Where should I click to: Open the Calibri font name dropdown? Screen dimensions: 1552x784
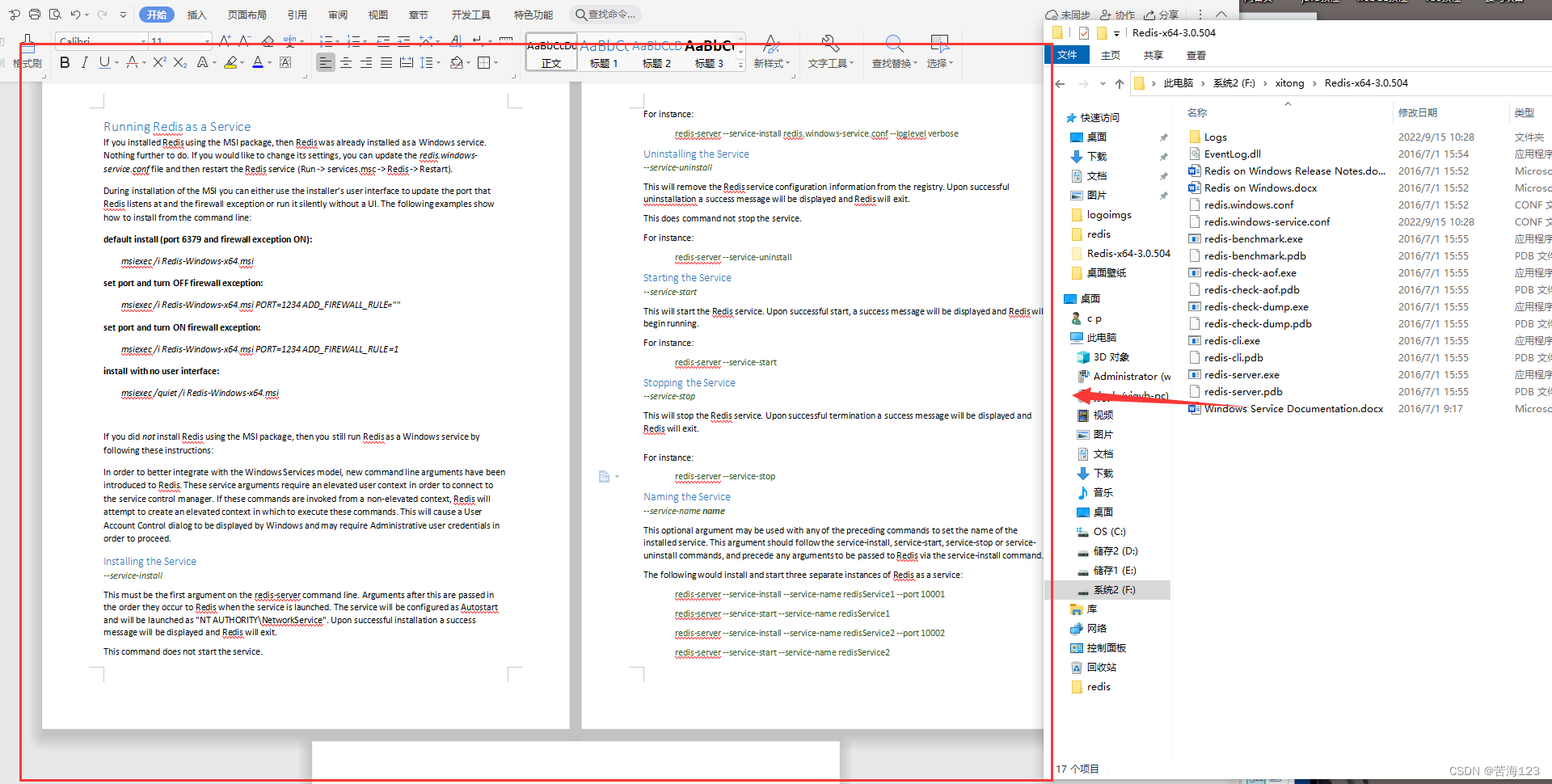(144, 40)
